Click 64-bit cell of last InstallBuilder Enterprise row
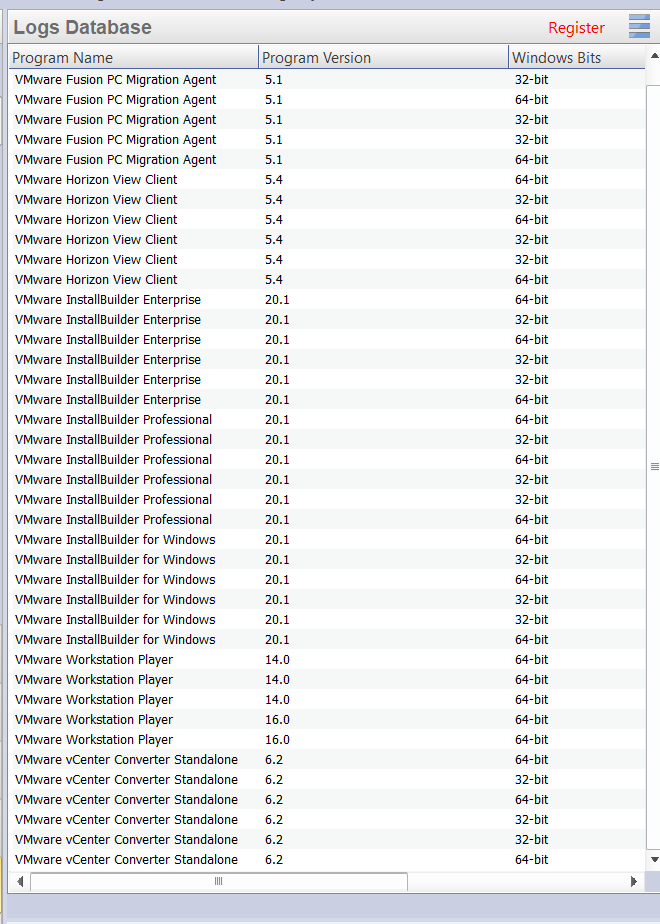Image resolution: width=660 pixels, height=924 pixels. point(532,400)
